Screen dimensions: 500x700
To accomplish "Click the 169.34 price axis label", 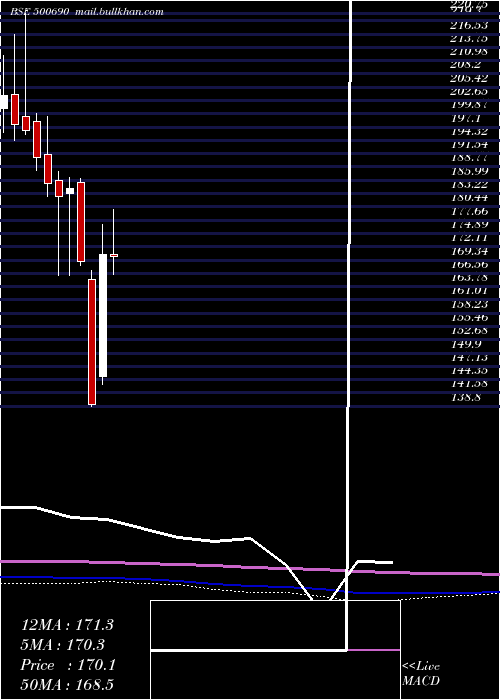I will 469,251.
